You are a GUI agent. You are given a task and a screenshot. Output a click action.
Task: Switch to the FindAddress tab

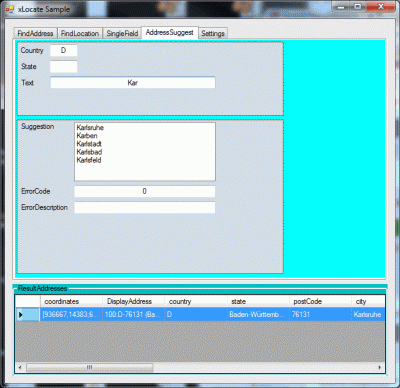[x=35, y=33]
